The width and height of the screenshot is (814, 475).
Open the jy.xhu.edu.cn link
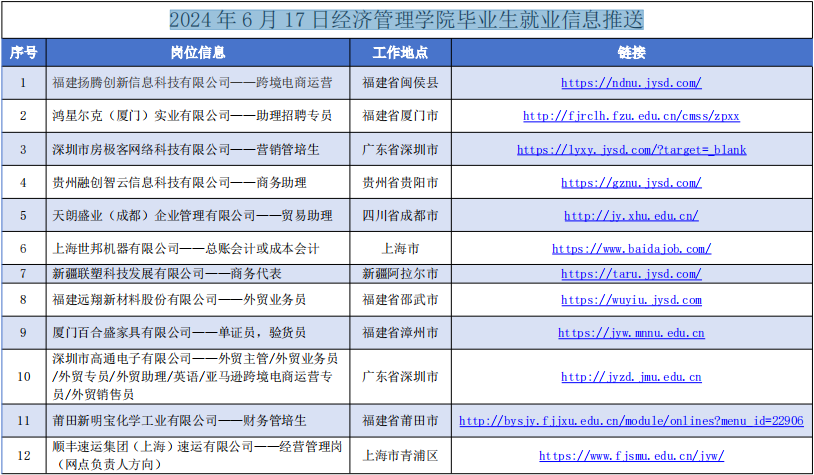[x=631, y=216]
